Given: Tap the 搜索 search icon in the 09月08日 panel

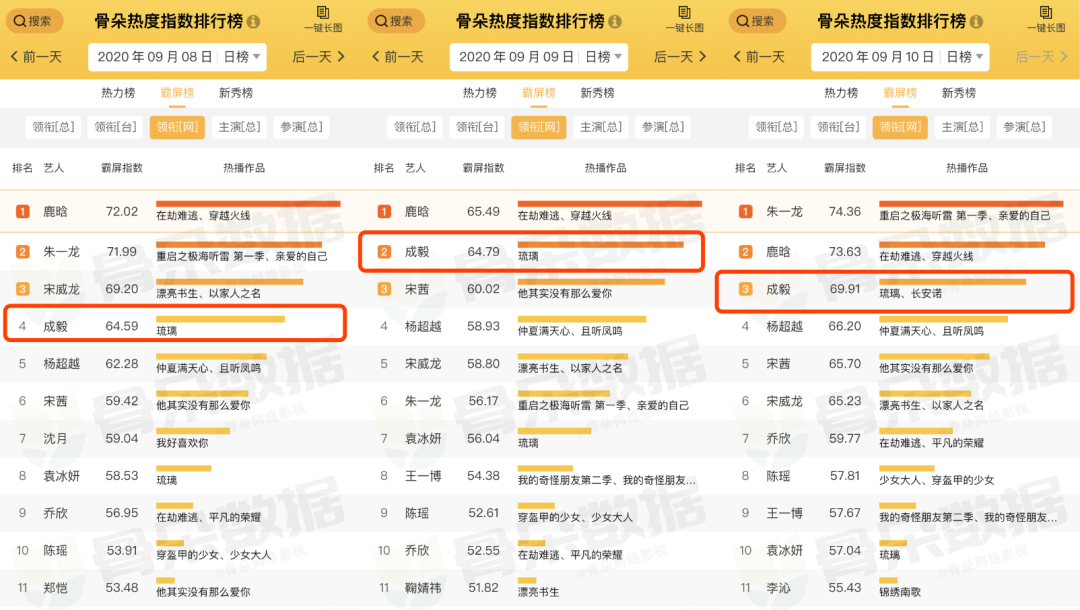Looking at the screenshot, I should coord(34,21).
